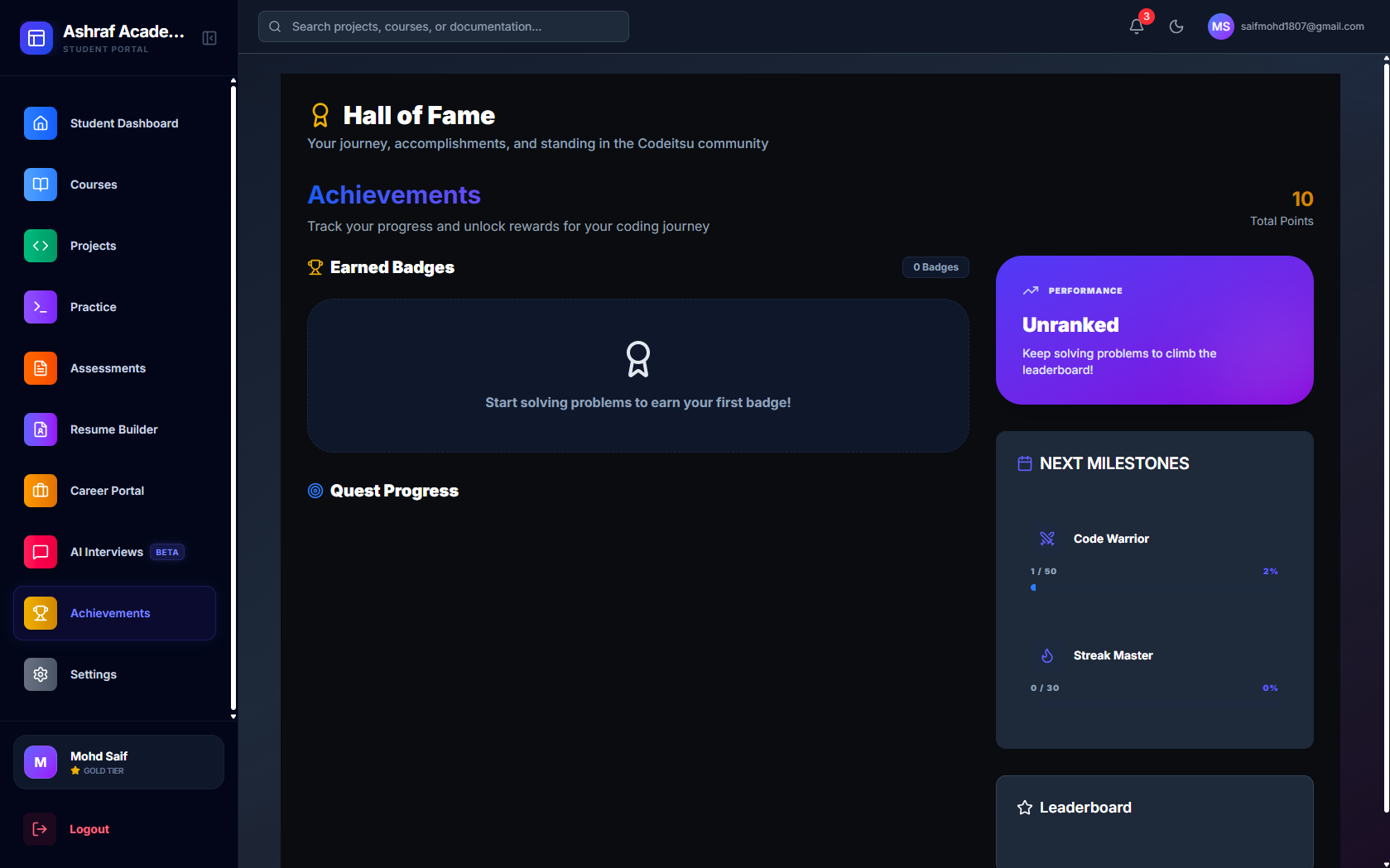This screenshot has width=1390, height=868.
Task: Click the sidebar scrollbar up arrow
Action: pos(233,81)
